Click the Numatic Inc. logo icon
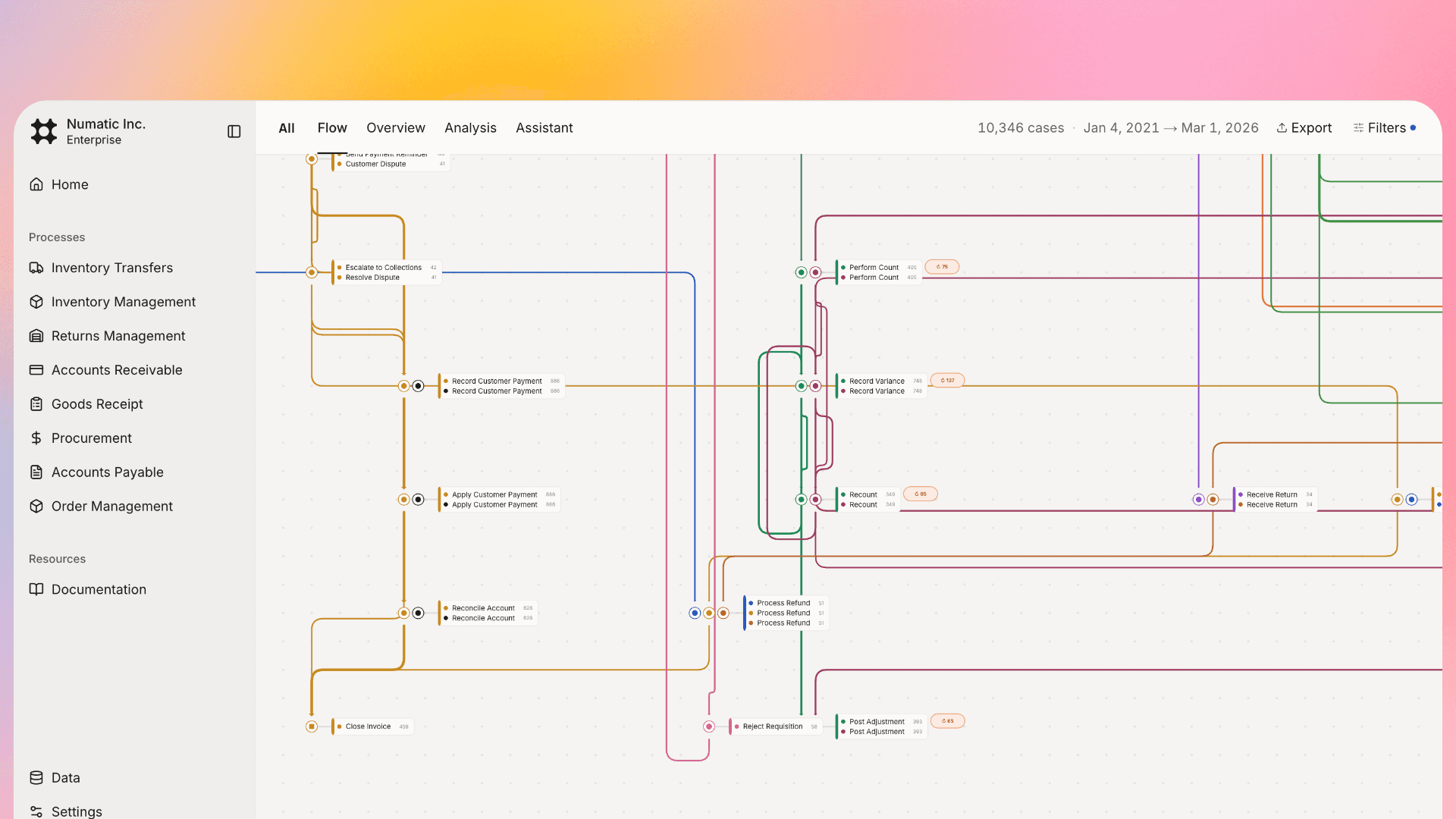Screen dimensions: 1456x819 click(x=44, y=131)
